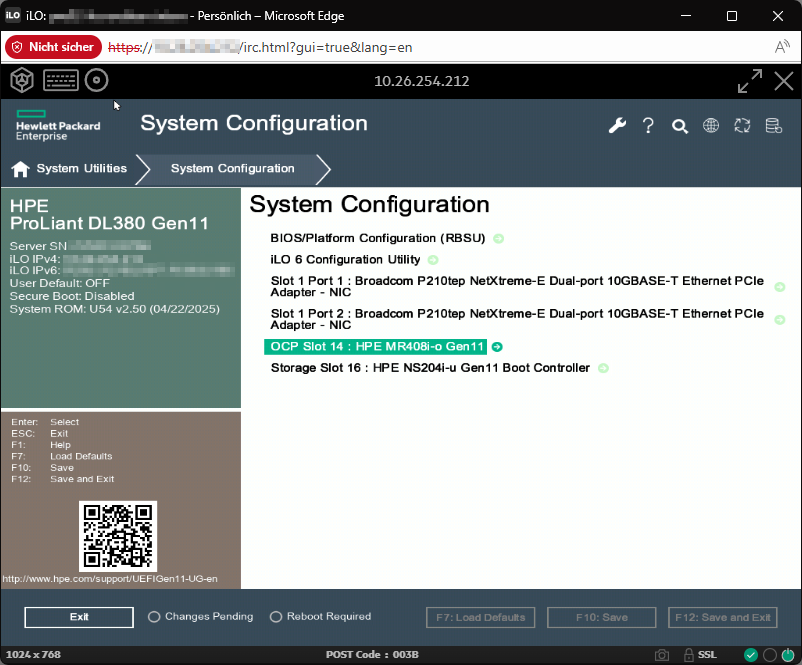Click the magnifying glass search icon
Screen dimensions: 802x665
(680, 126)
